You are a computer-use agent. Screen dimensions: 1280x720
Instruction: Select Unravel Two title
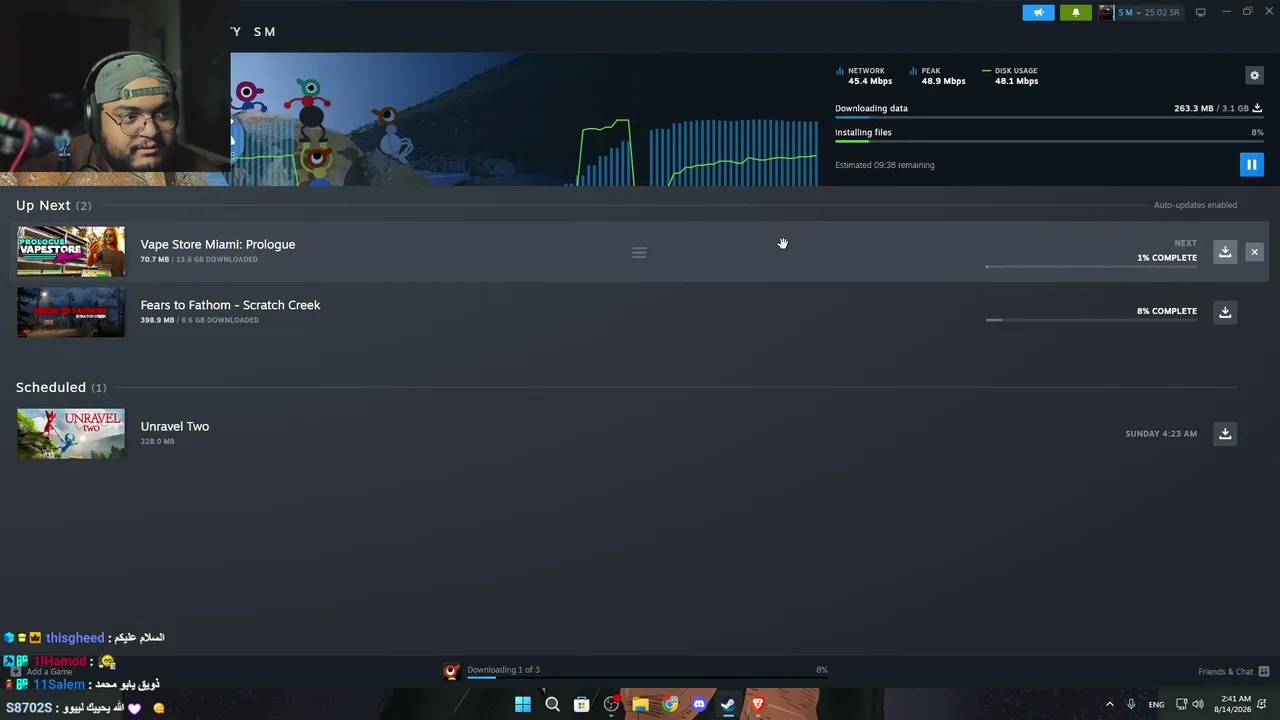click(175, 426)
